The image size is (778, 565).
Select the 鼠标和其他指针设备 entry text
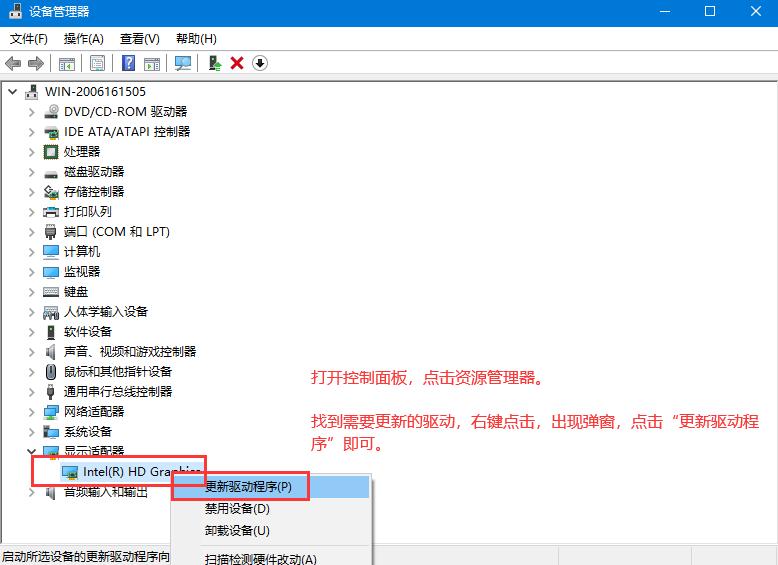click(118, 372)
